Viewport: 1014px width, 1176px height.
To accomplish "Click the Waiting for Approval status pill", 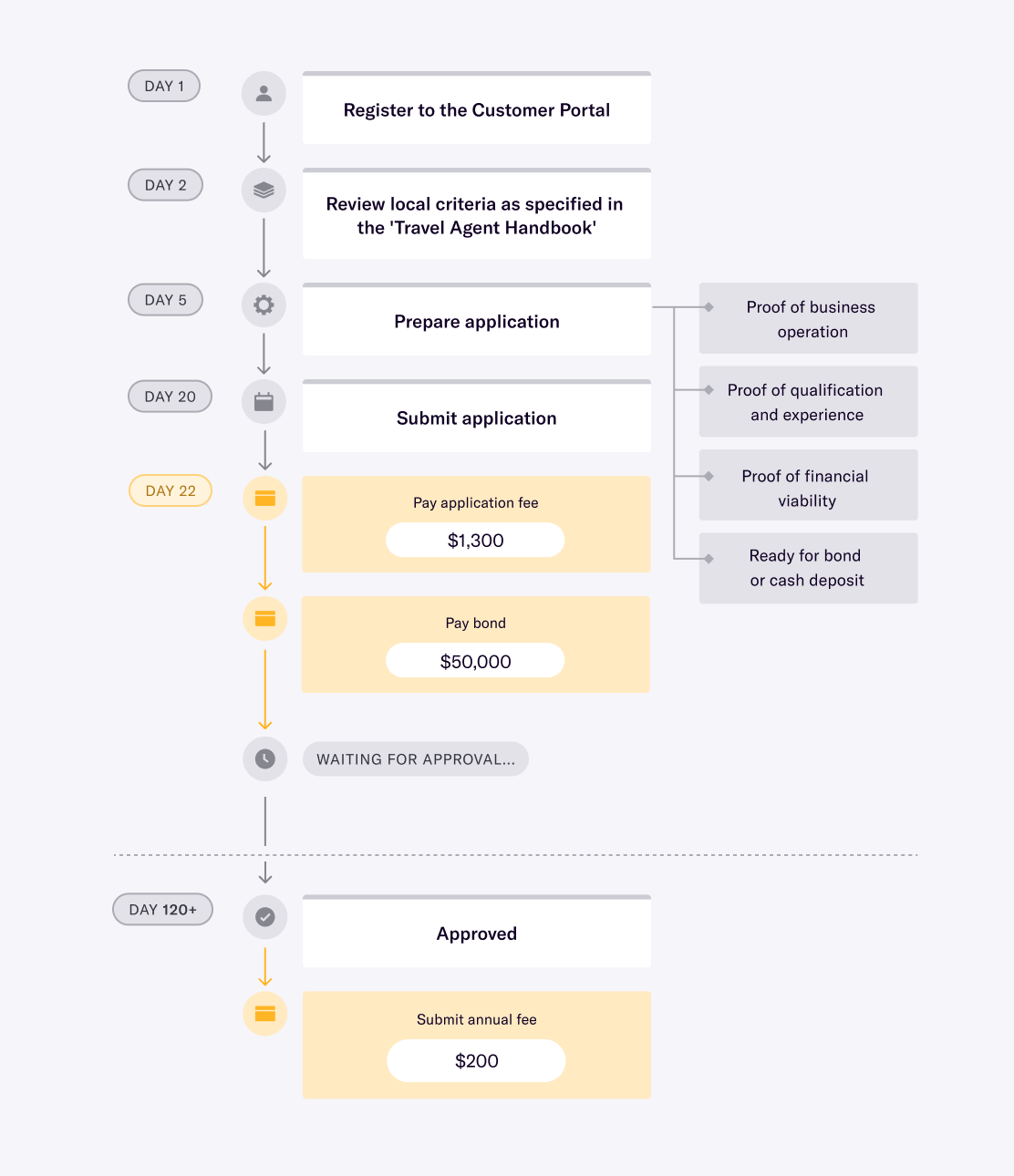I will pos(416,758).
